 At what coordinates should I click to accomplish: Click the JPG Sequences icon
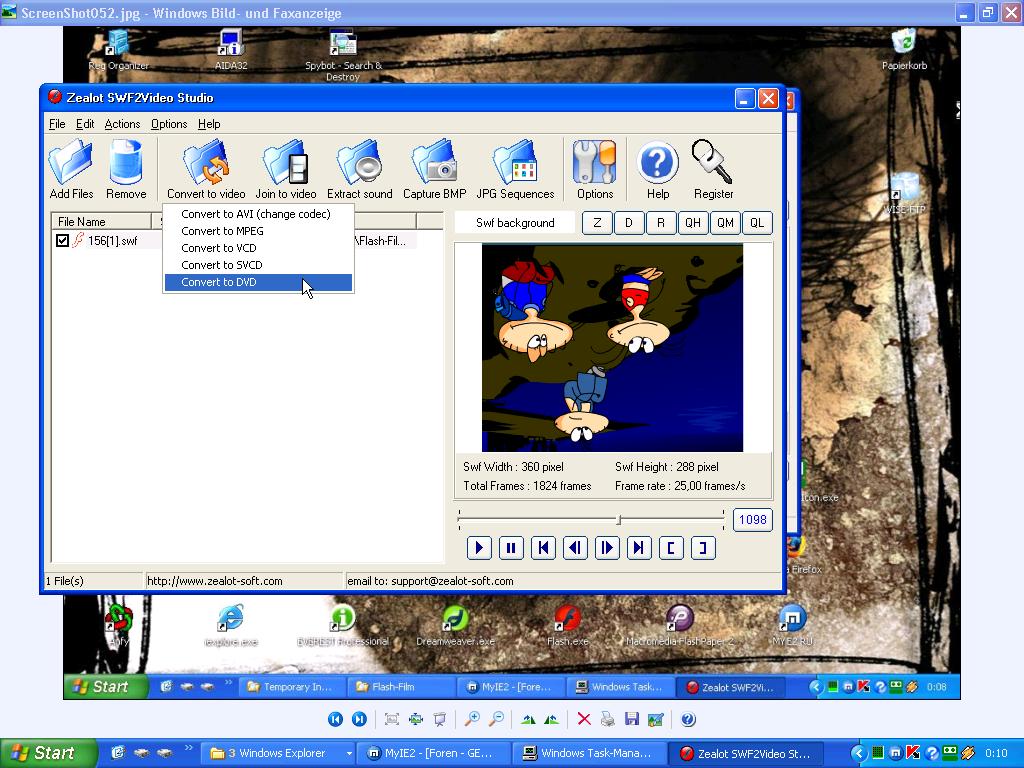515,162
